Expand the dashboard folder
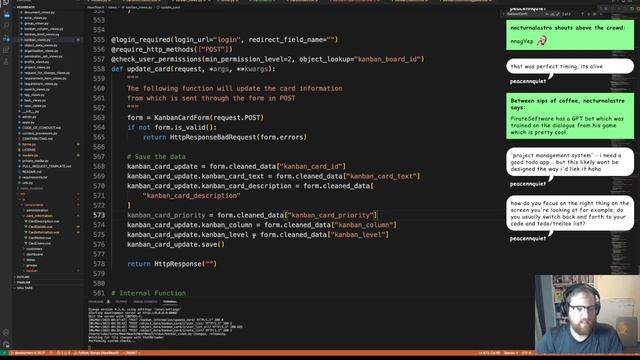The width and height of the screenshot is (640, 360). point(34,254)
